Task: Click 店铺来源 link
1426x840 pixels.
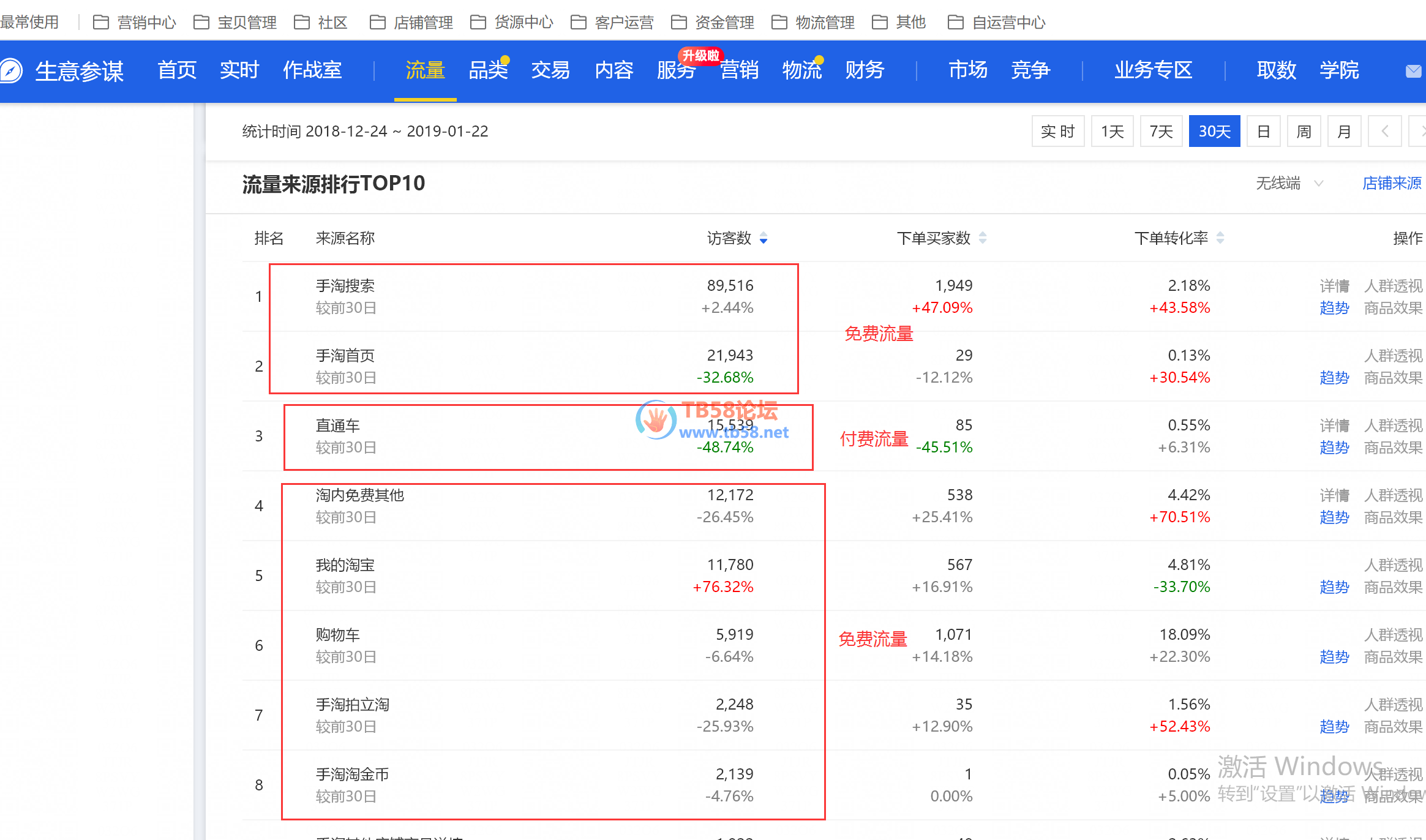Action: [1391, 183]
